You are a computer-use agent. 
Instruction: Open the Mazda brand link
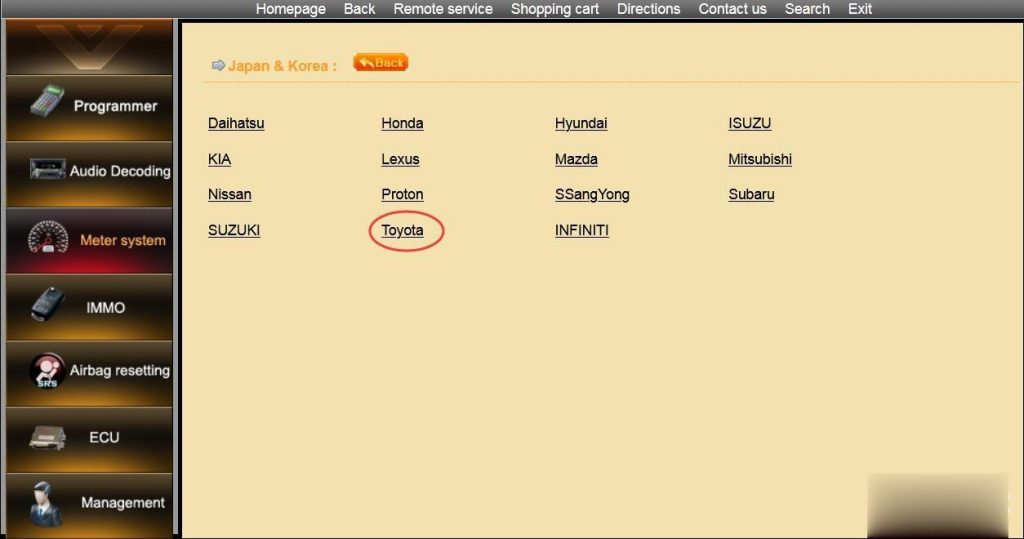(x=576, y=159)
